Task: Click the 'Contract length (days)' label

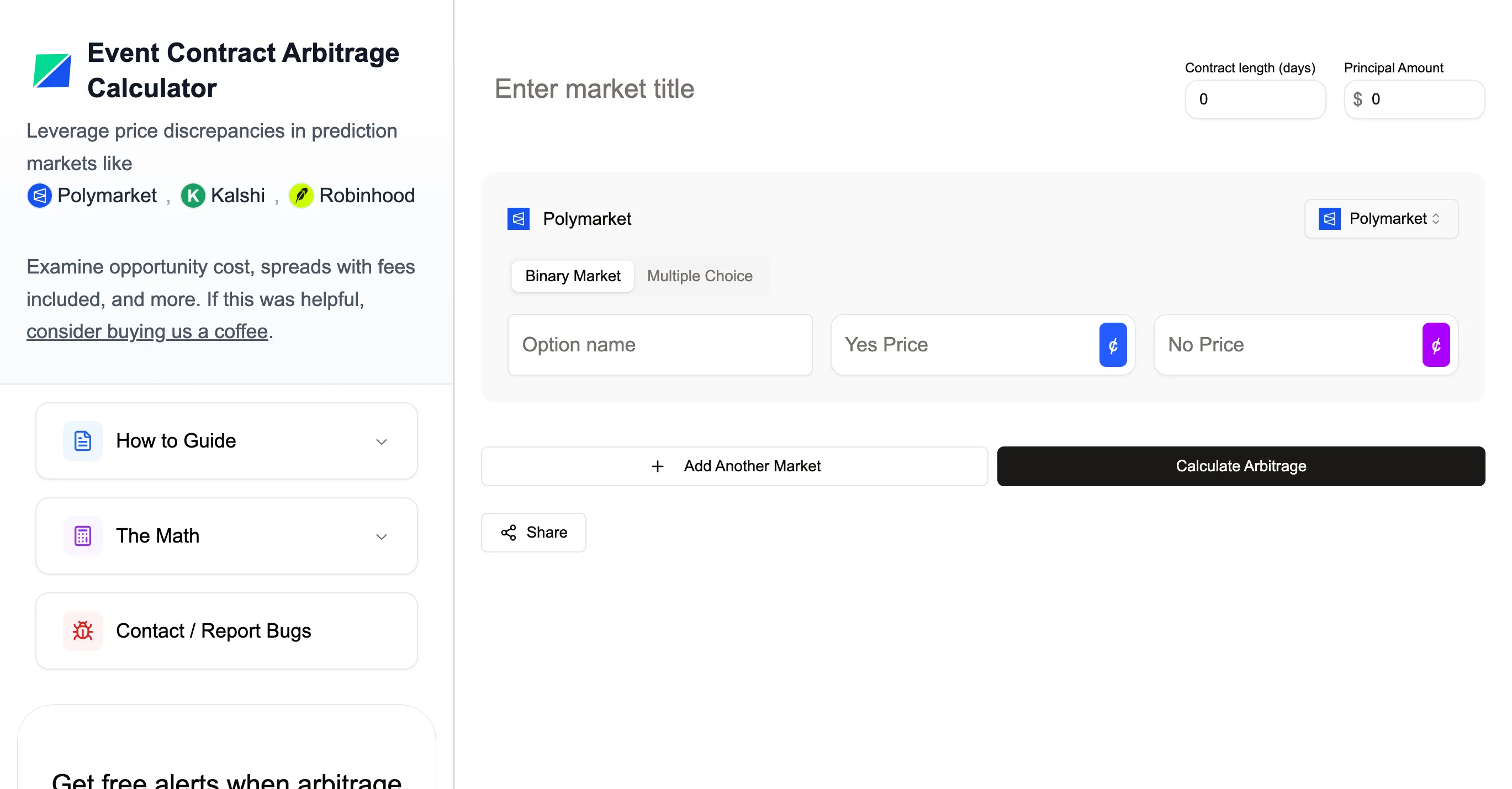Action: click(x=1250, y=67)
